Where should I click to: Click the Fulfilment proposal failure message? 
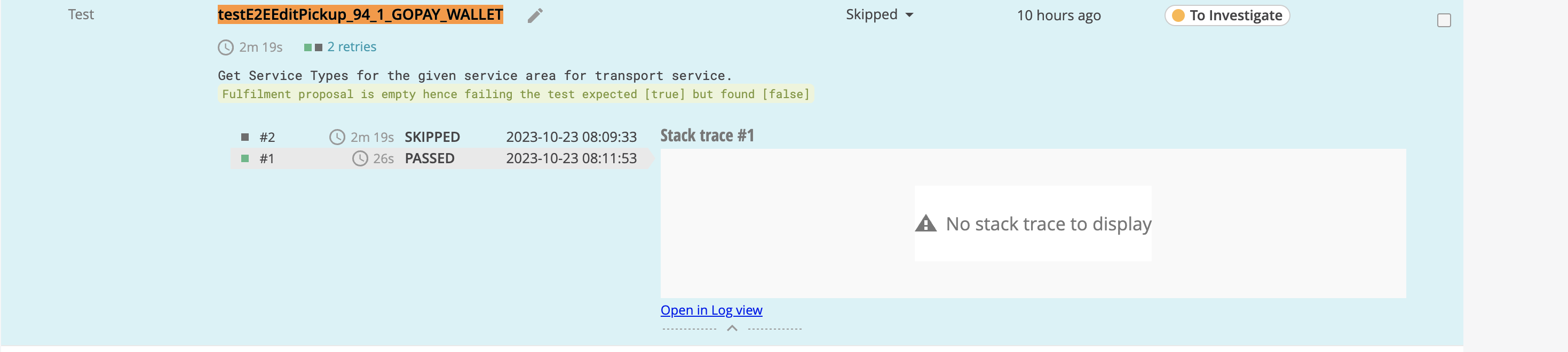click(x=514, y=94)
